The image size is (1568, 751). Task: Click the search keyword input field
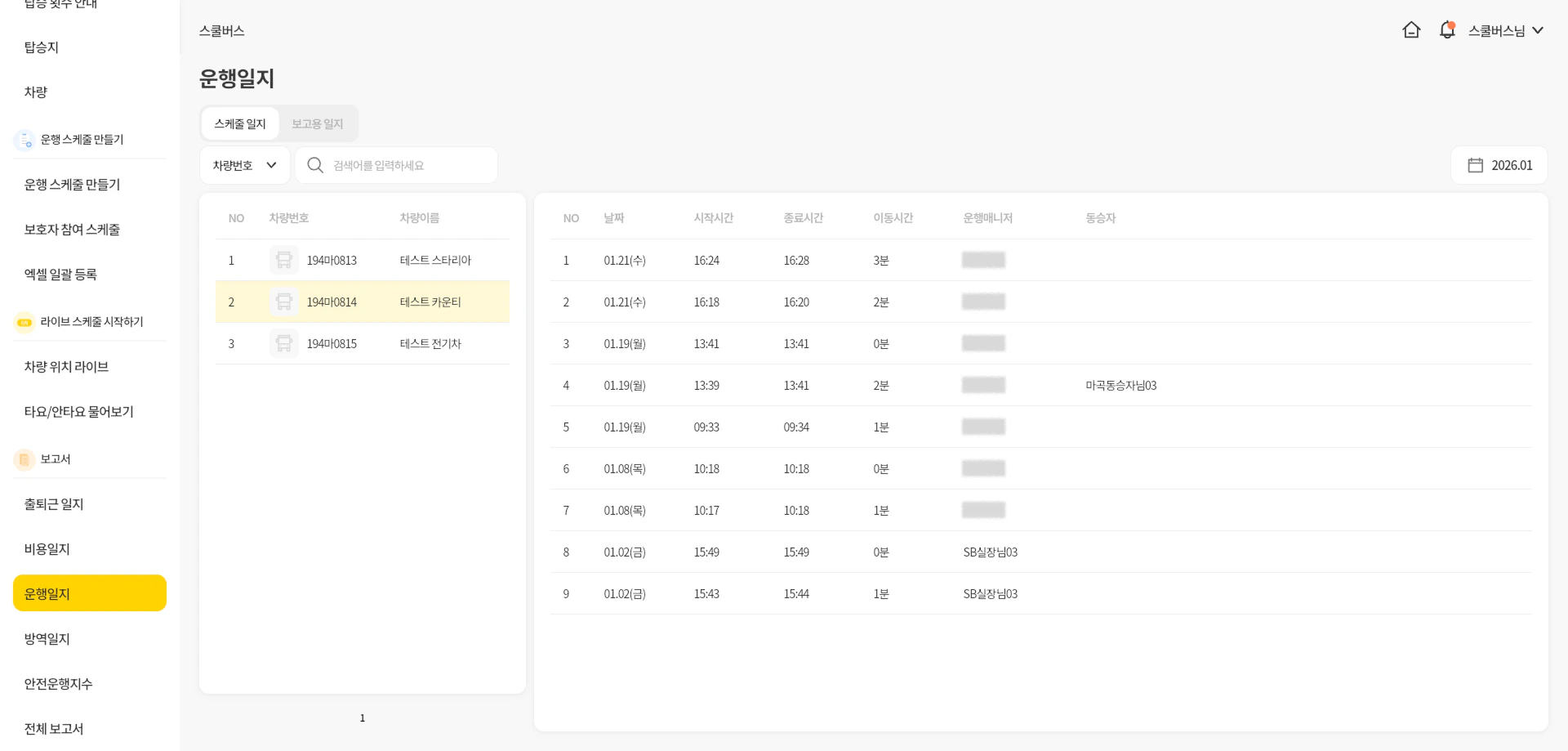point(408,165)
